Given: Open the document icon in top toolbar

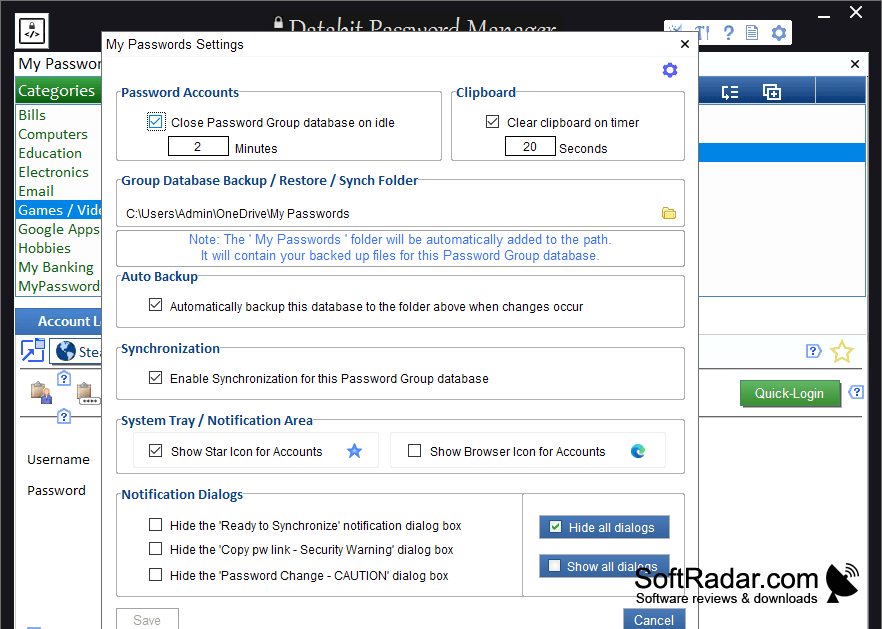Looking at the screenshot, I should click(752, 33).
